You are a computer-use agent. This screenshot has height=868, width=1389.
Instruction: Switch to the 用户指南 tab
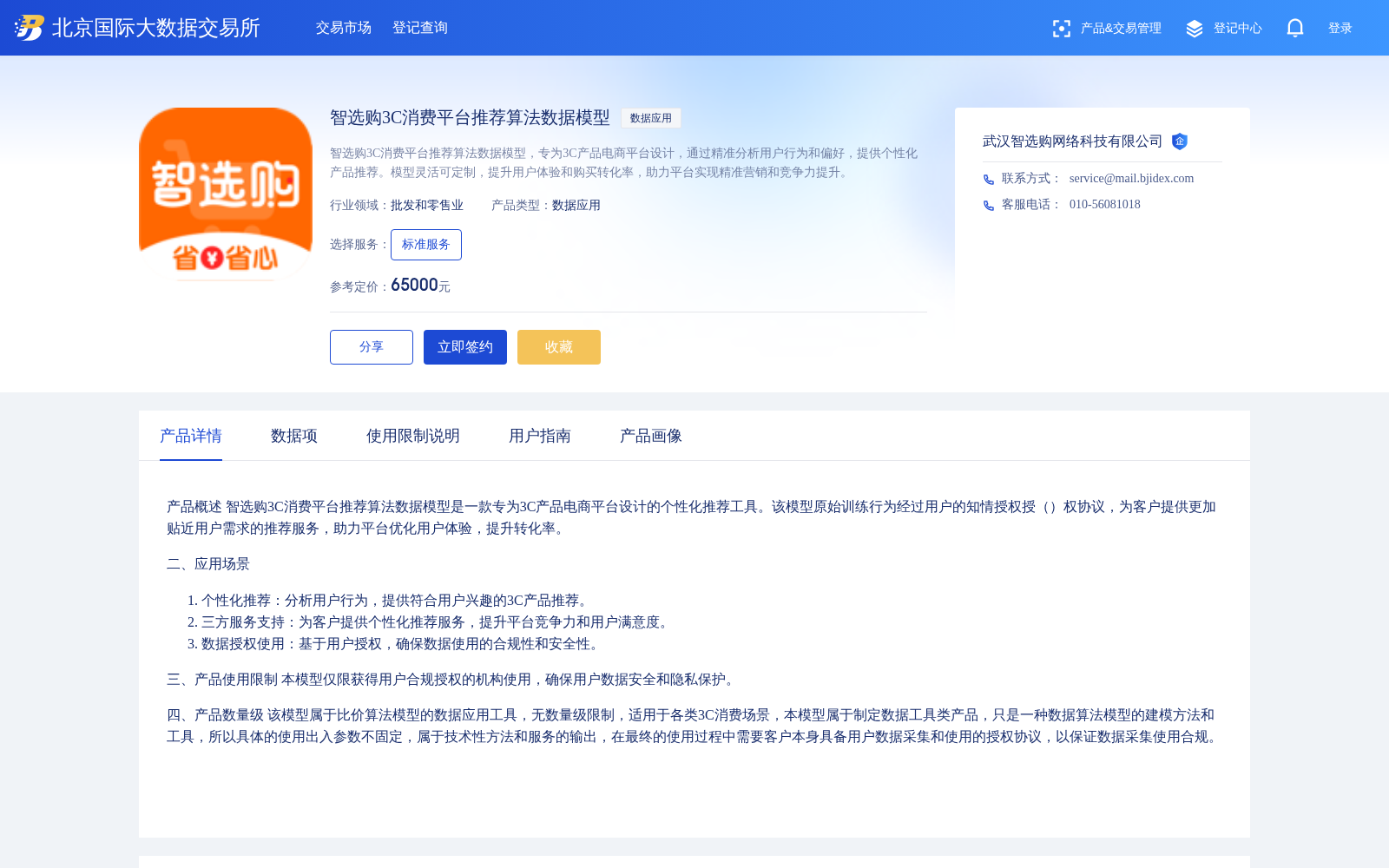pos(540,436)
